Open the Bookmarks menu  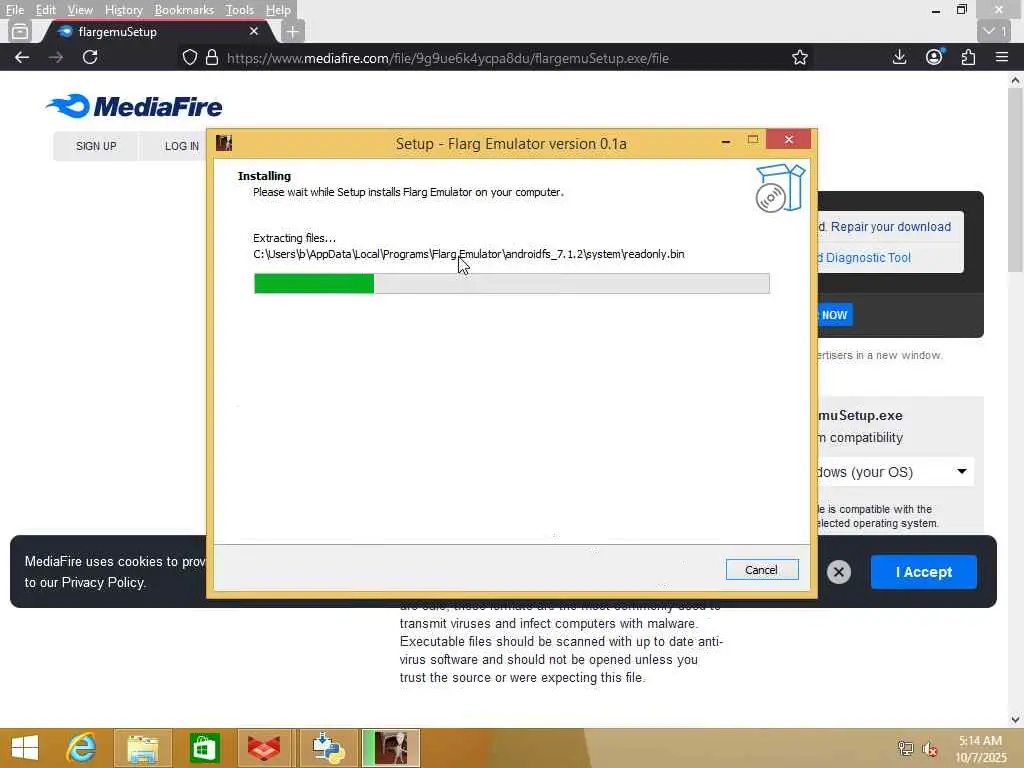(184, 10)
